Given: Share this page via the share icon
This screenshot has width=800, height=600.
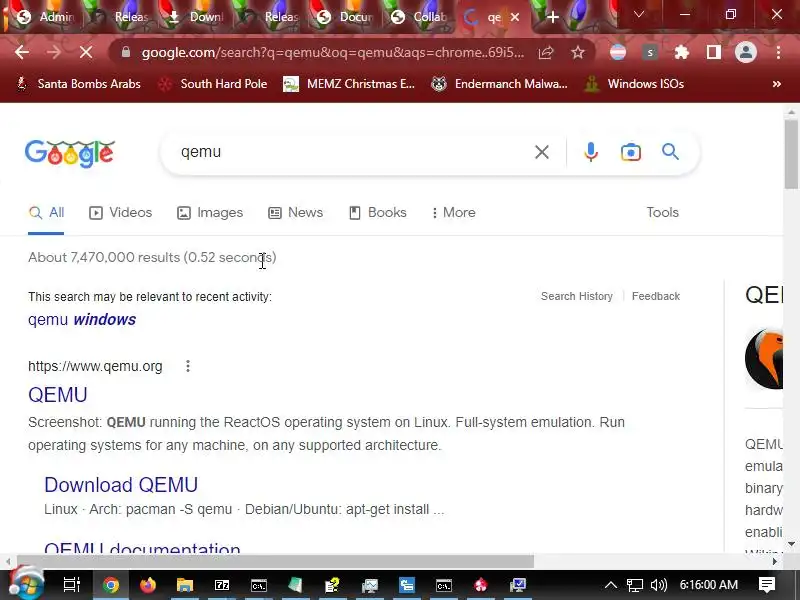Looking at the screenshot, I should click(546, 52).
